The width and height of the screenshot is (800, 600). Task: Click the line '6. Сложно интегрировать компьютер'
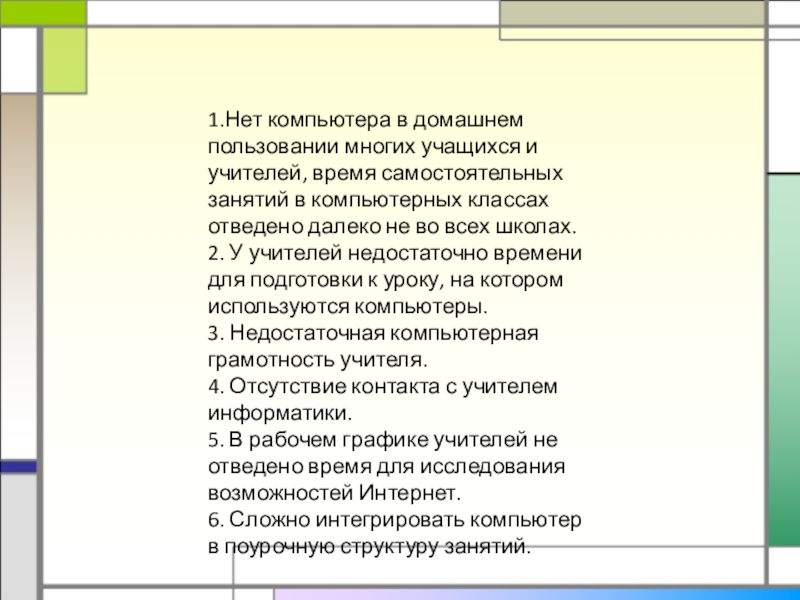coord(394,521)
